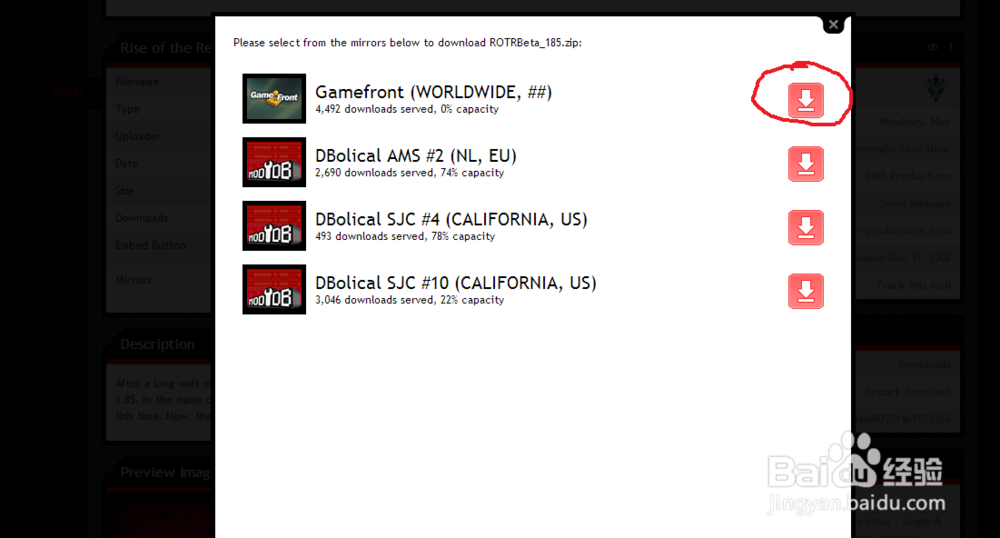1000x538 pixels.
Task: Click the Embed Button label on background page
Action: click(x=151, y=245)
